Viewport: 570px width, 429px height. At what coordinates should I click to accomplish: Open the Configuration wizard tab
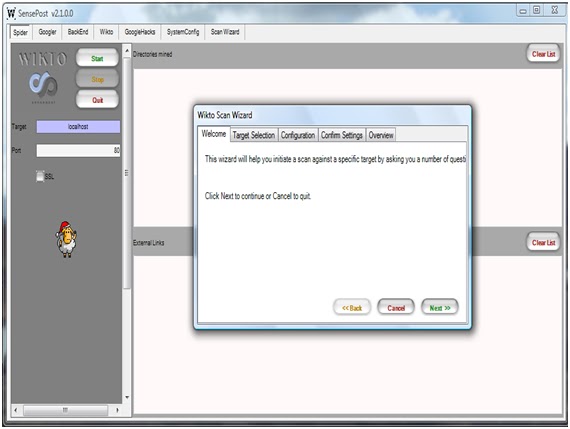298,135
